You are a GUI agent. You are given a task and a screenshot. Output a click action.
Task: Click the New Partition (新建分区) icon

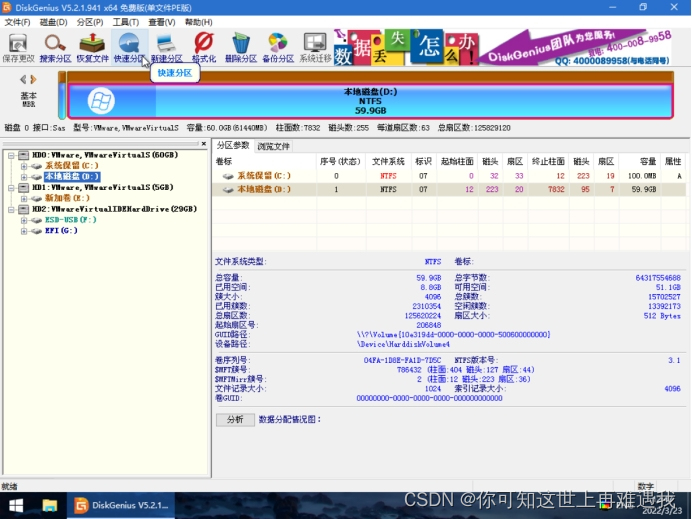pyautogui.click(x=166, y=48)
